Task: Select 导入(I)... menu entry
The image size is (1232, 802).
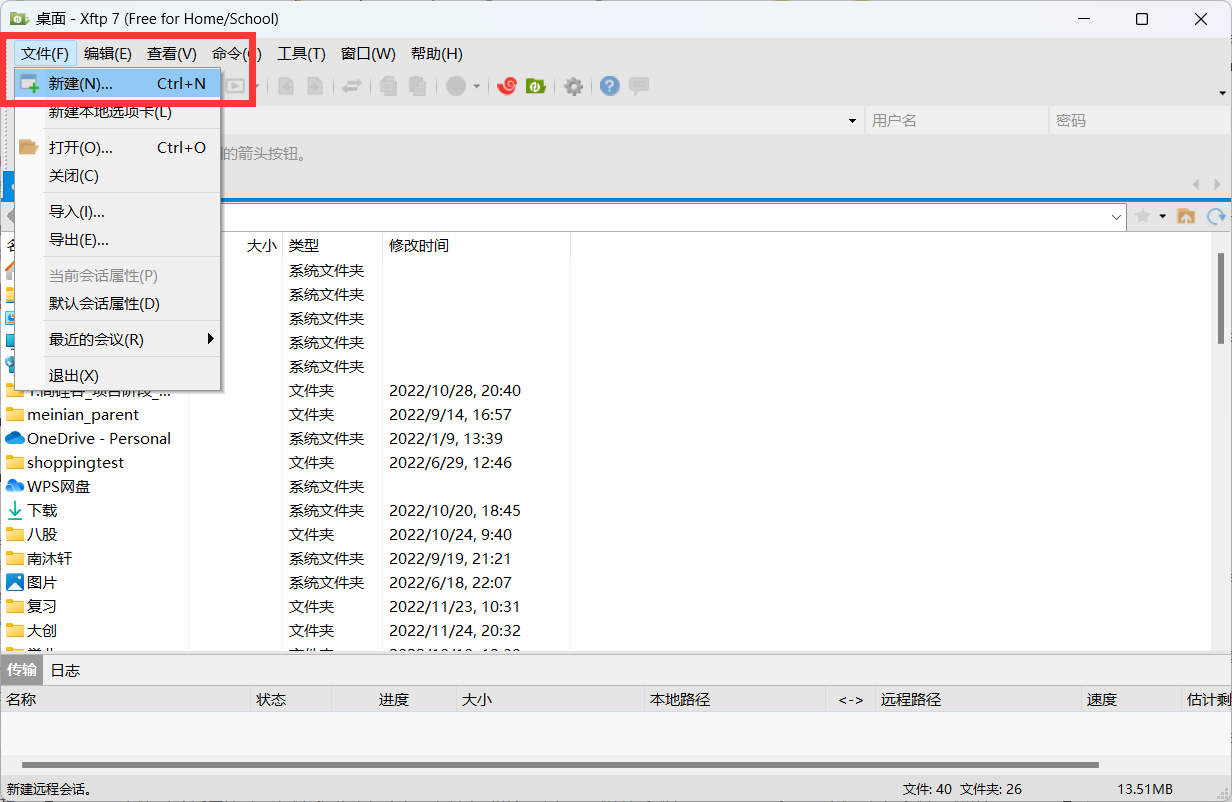Action: 117,212
